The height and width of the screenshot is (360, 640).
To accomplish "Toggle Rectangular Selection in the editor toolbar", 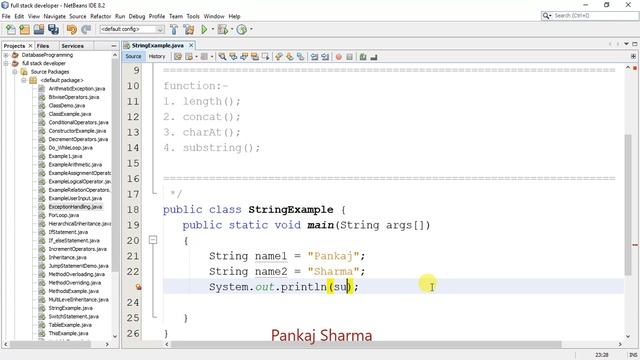I will (265, 57).
